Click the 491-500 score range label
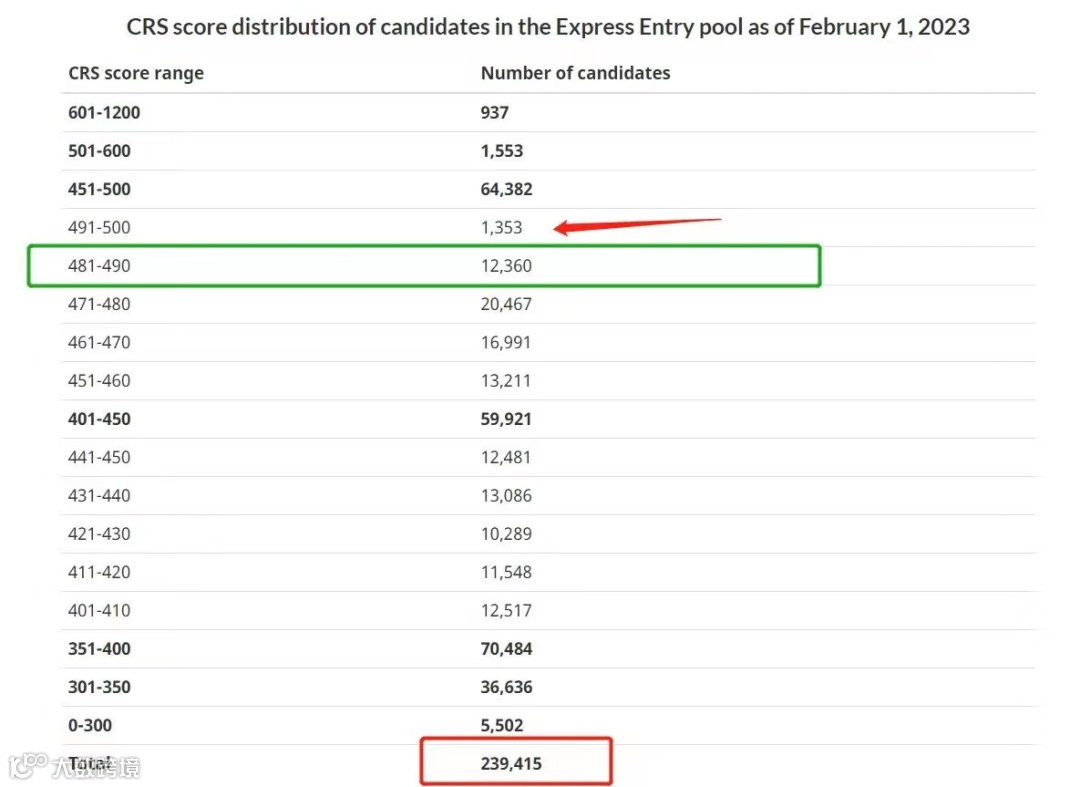Image resolution: width=1080 pixels, height=787 pixels. [x=99, y=228]
